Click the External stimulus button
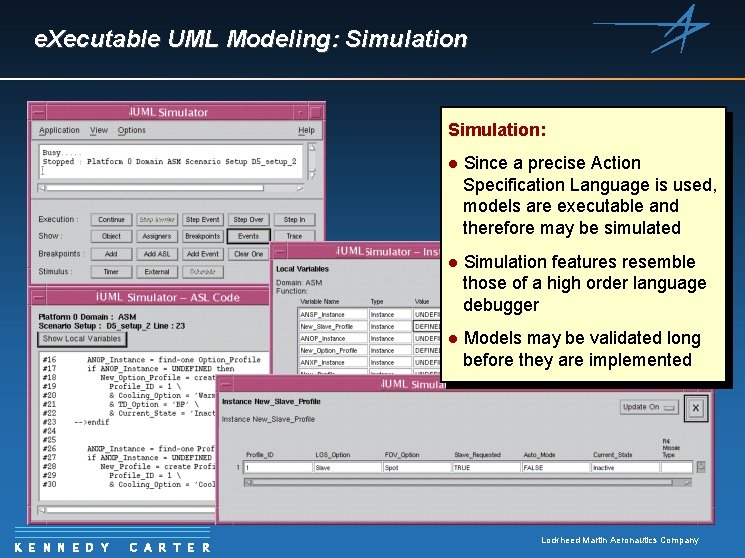 (157, 272)
